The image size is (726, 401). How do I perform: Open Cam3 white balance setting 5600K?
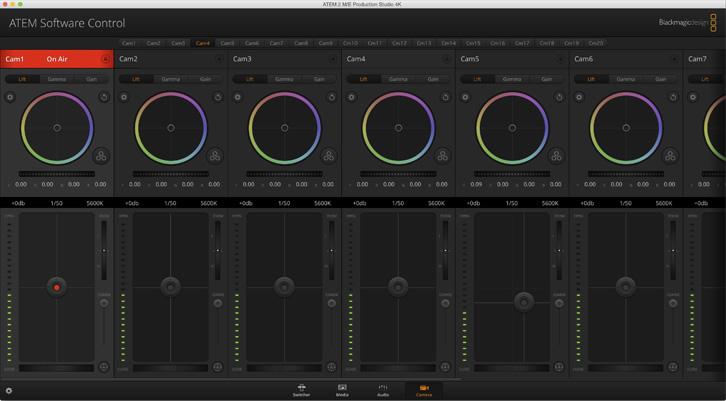322,203
